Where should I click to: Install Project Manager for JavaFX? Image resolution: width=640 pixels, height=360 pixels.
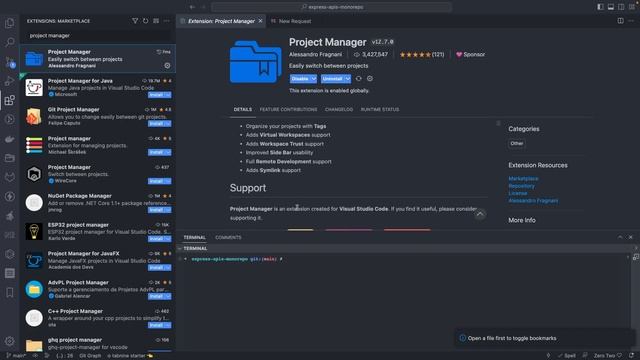pos(157,267)
